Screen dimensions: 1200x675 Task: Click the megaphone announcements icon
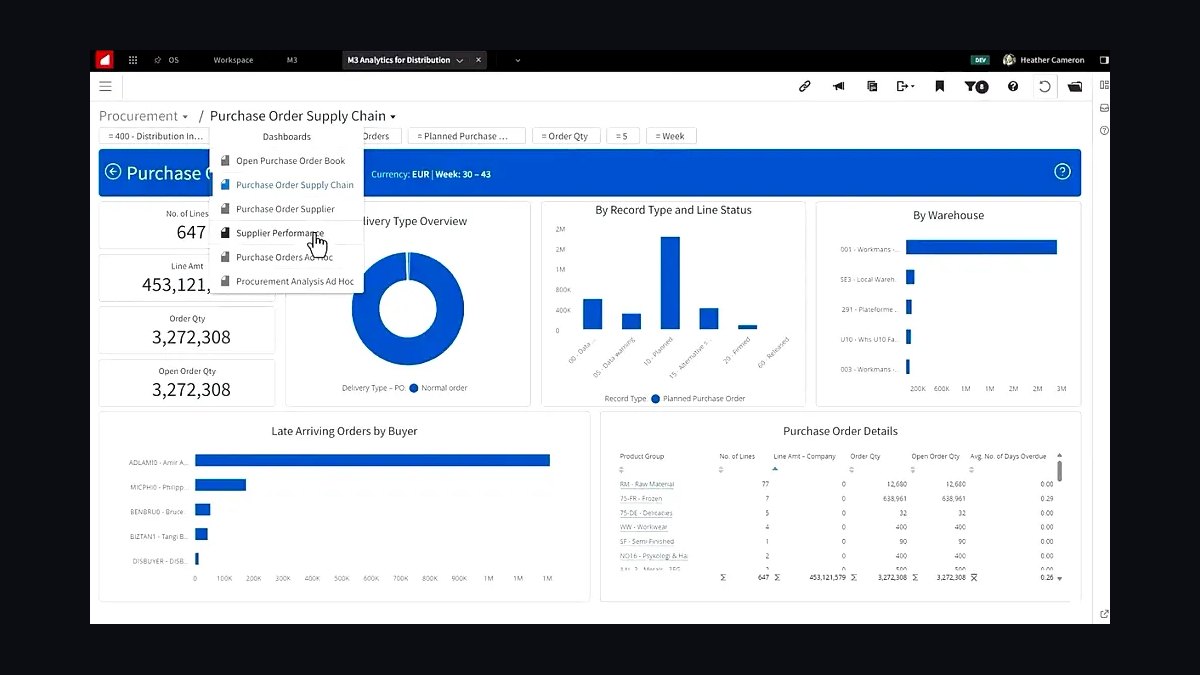tap(839, 87)
